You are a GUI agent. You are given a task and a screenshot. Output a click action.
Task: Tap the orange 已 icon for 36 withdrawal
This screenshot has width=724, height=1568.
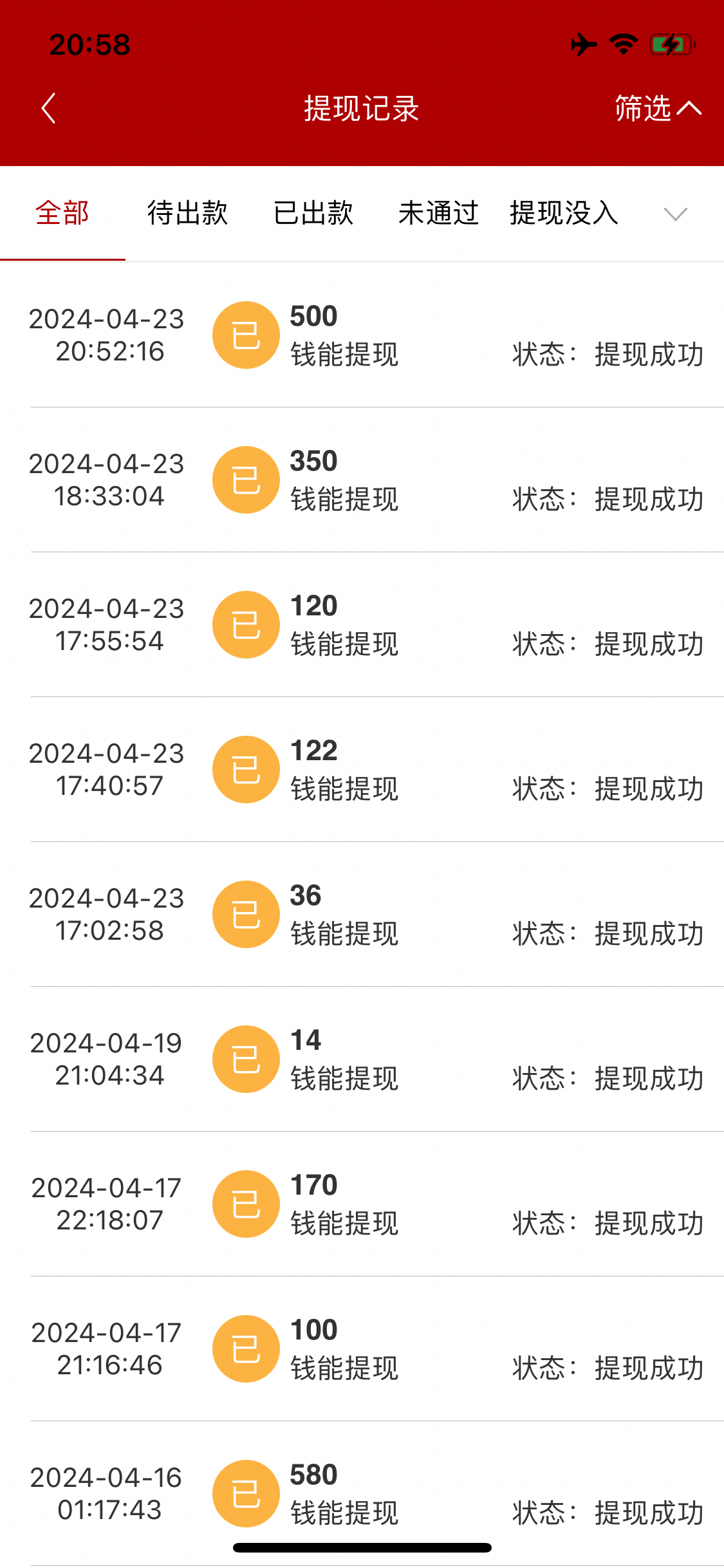tap(246, 915)
